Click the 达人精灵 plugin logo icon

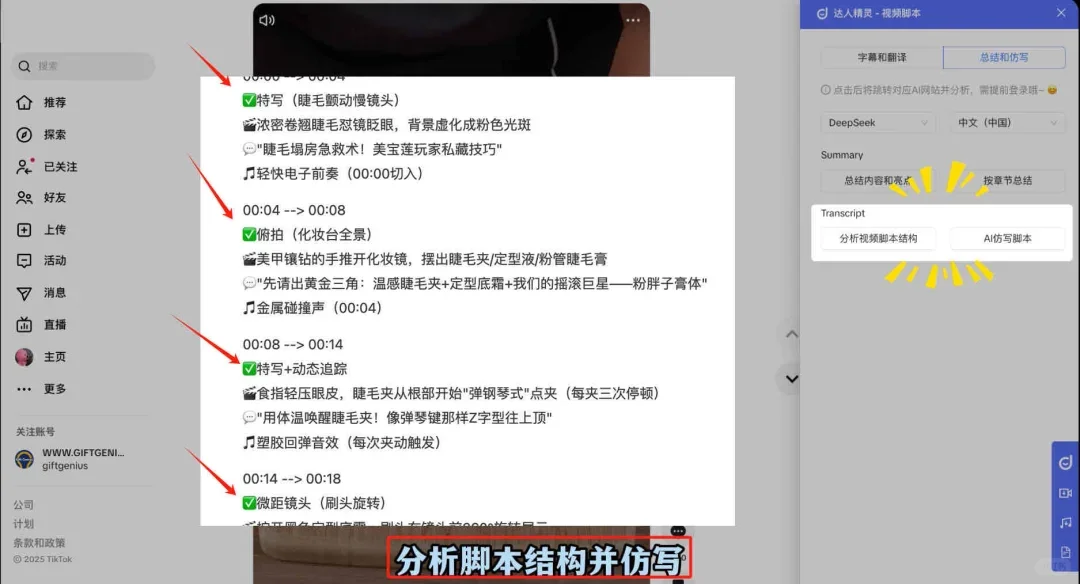click(820, 13)
